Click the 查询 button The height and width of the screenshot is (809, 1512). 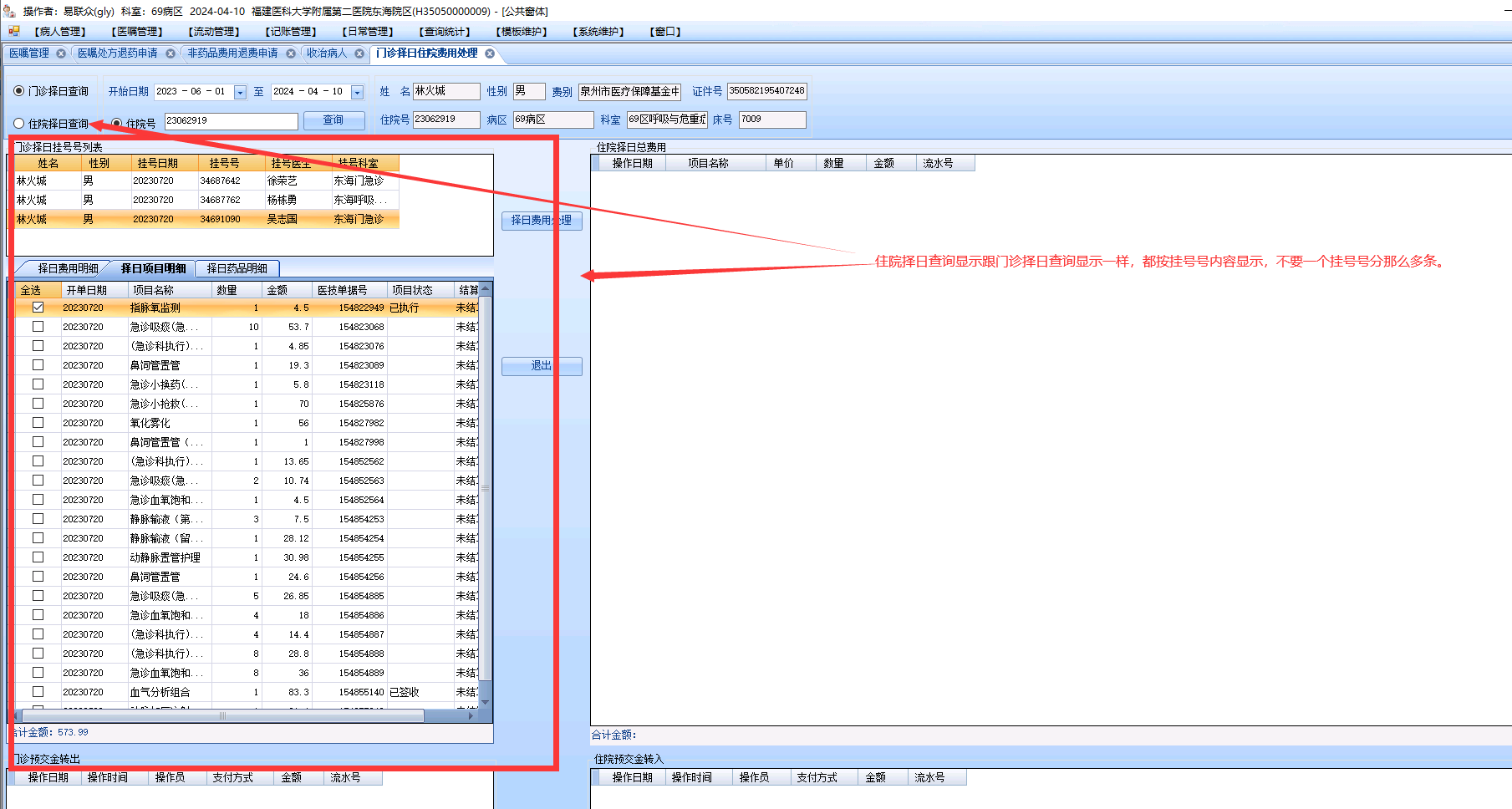tap(333, 120)
